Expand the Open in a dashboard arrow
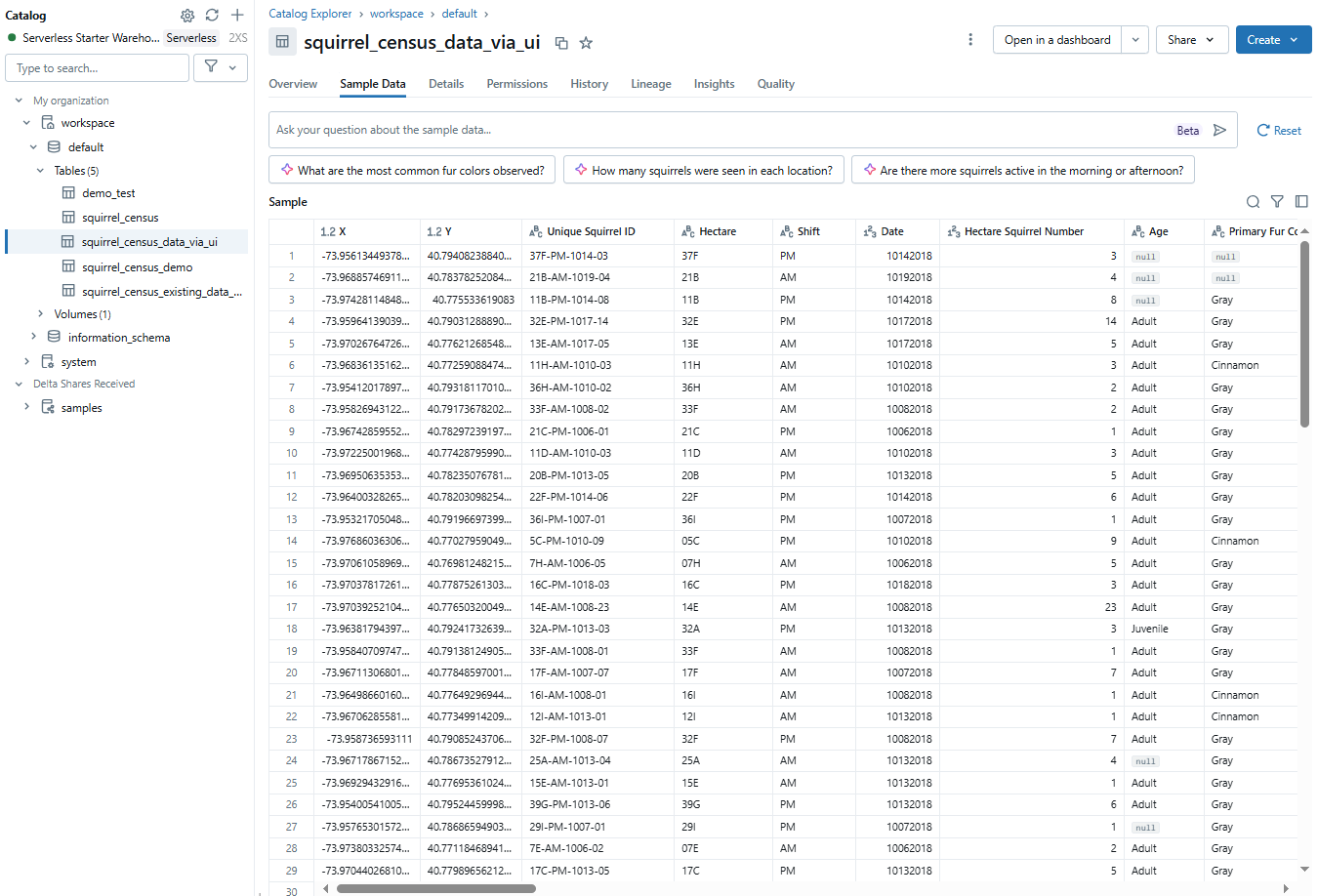 (1136, 39)
